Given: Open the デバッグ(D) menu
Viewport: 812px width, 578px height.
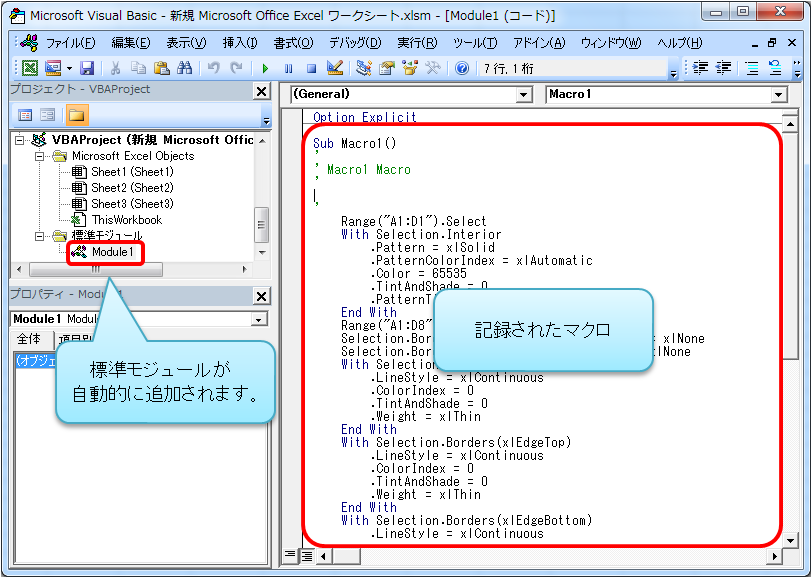Looking at the screenshot, I should (355, 43).
